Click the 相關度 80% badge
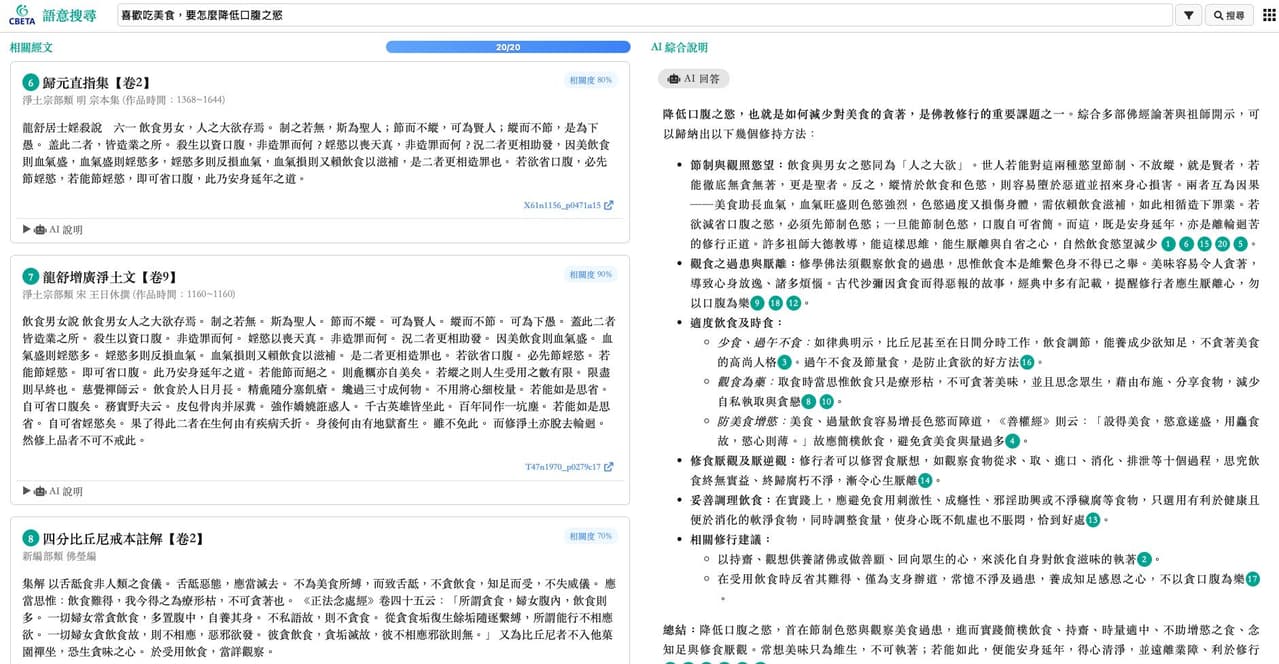 590,80
